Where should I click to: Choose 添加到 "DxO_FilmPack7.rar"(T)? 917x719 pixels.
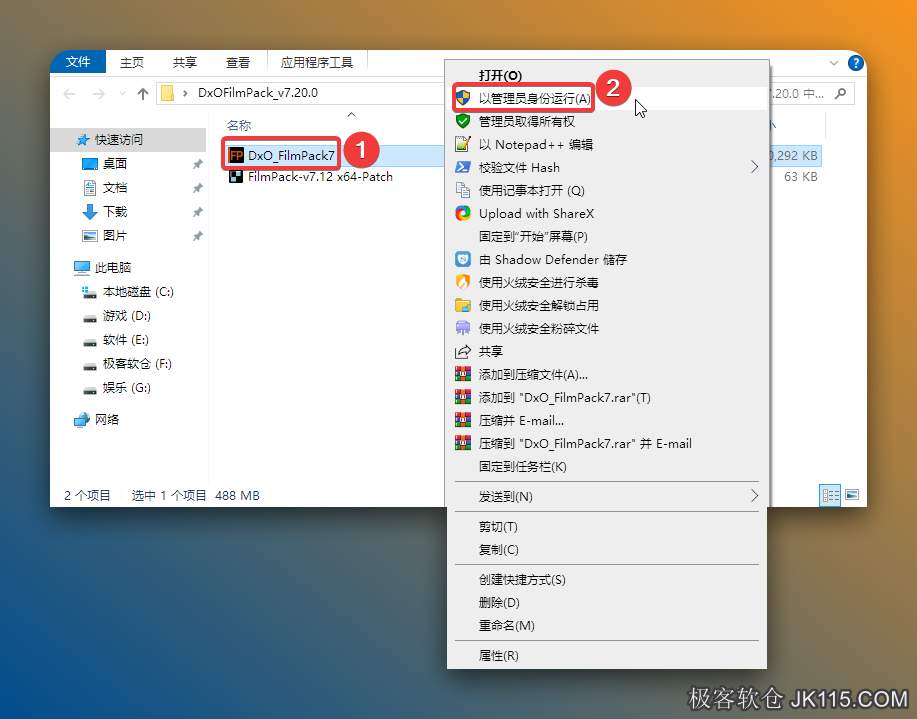(x=607, y=397)
